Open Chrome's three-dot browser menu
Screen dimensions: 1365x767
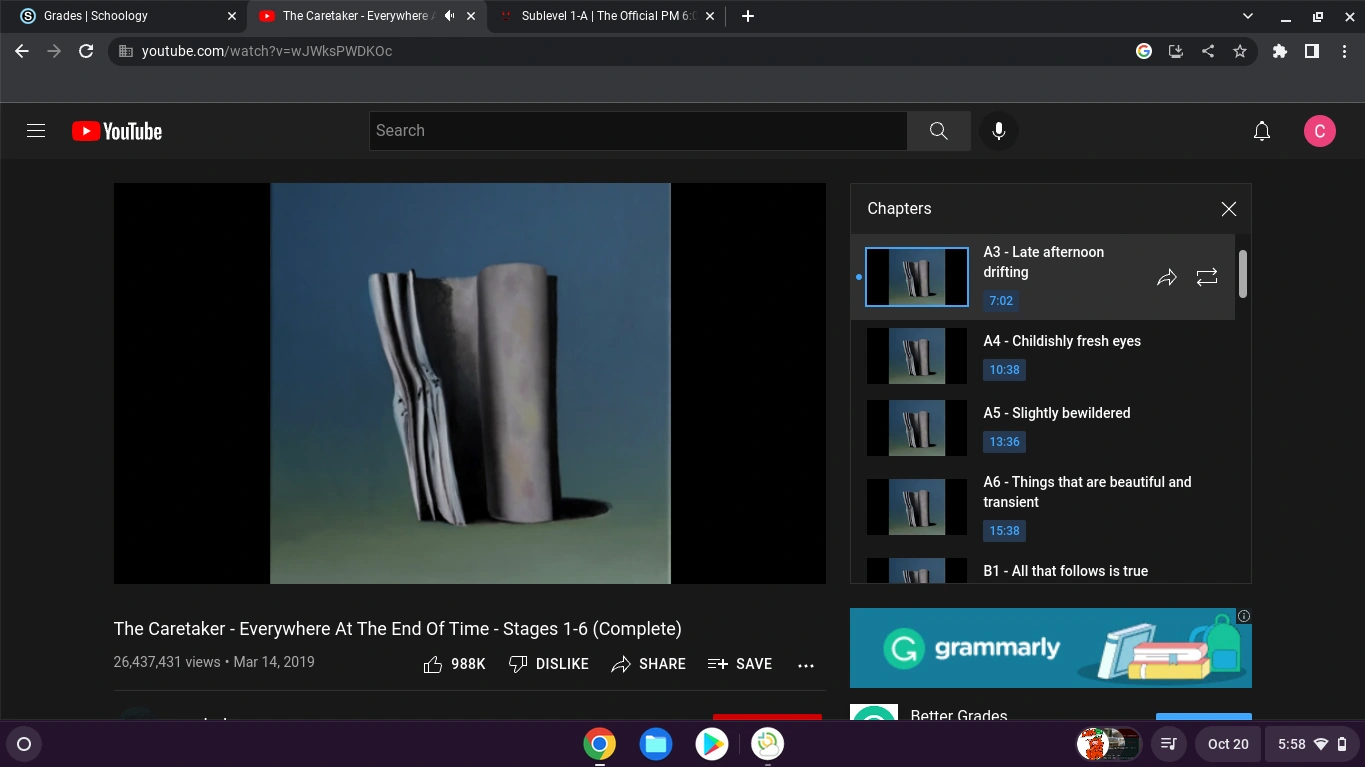pyautogui.click(x=1344, y=50)
